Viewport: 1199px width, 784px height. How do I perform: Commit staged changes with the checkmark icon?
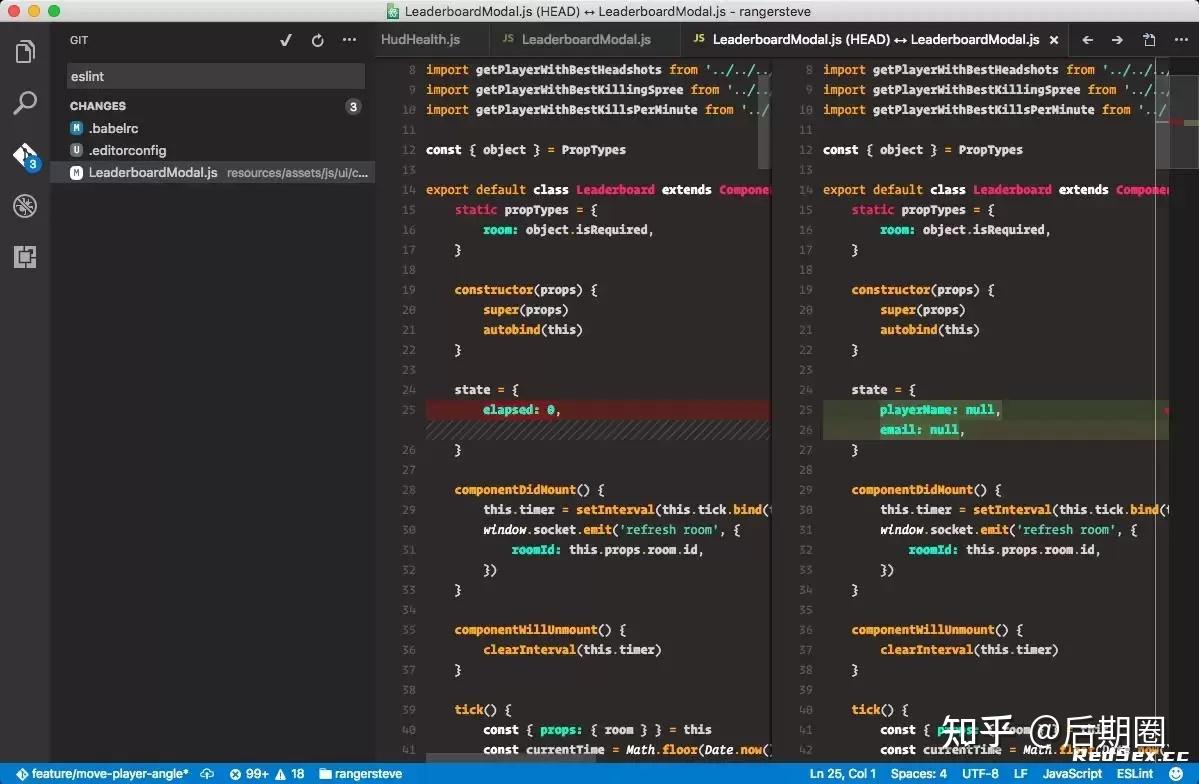[287, 40]
